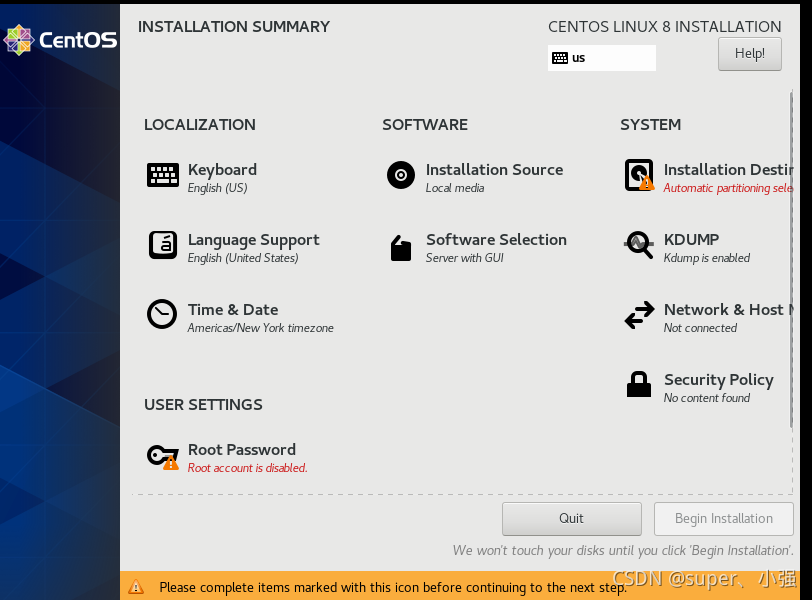Click the Language Support icon
Image resolution: width=812 pixels, height=600 pixels.
point(163,245)
